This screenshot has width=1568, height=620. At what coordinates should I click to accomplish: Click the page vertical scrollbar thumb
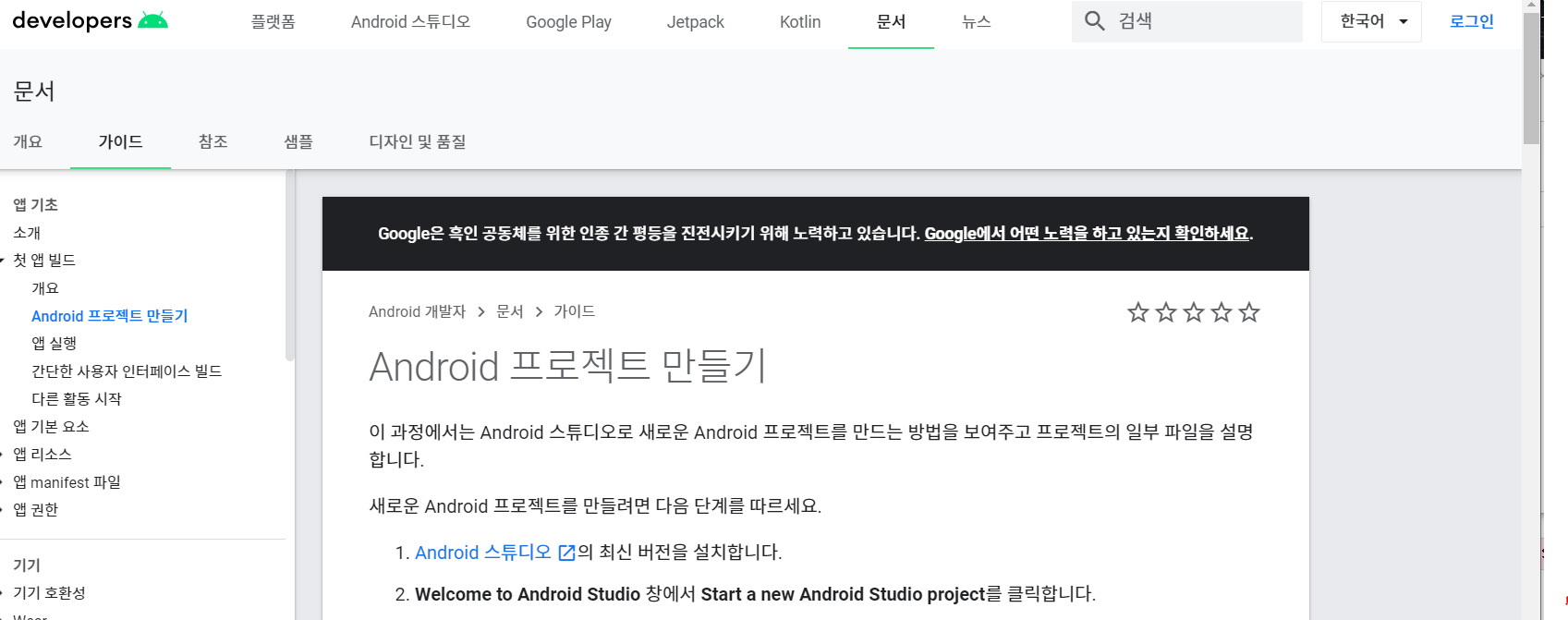(x=1532, y=79)
